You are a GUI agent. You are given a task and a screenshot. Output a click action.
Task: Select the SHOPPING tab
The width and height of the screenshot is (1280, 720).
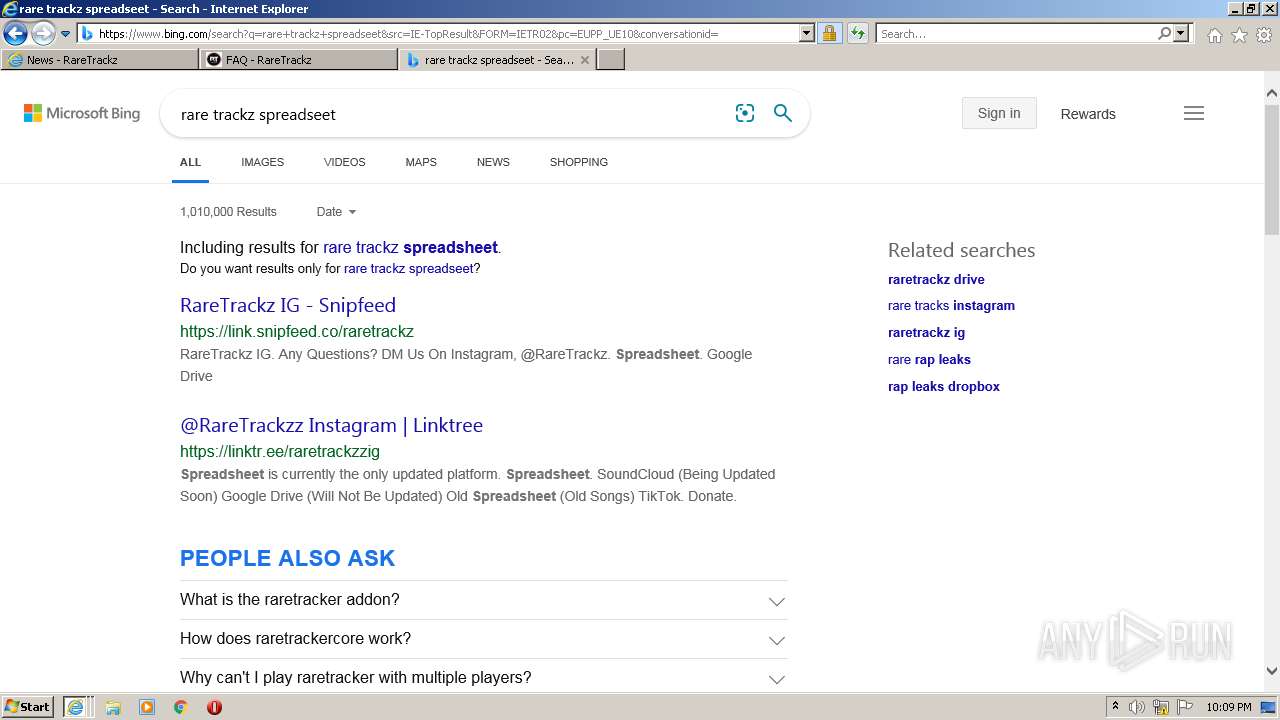point(578,162)
